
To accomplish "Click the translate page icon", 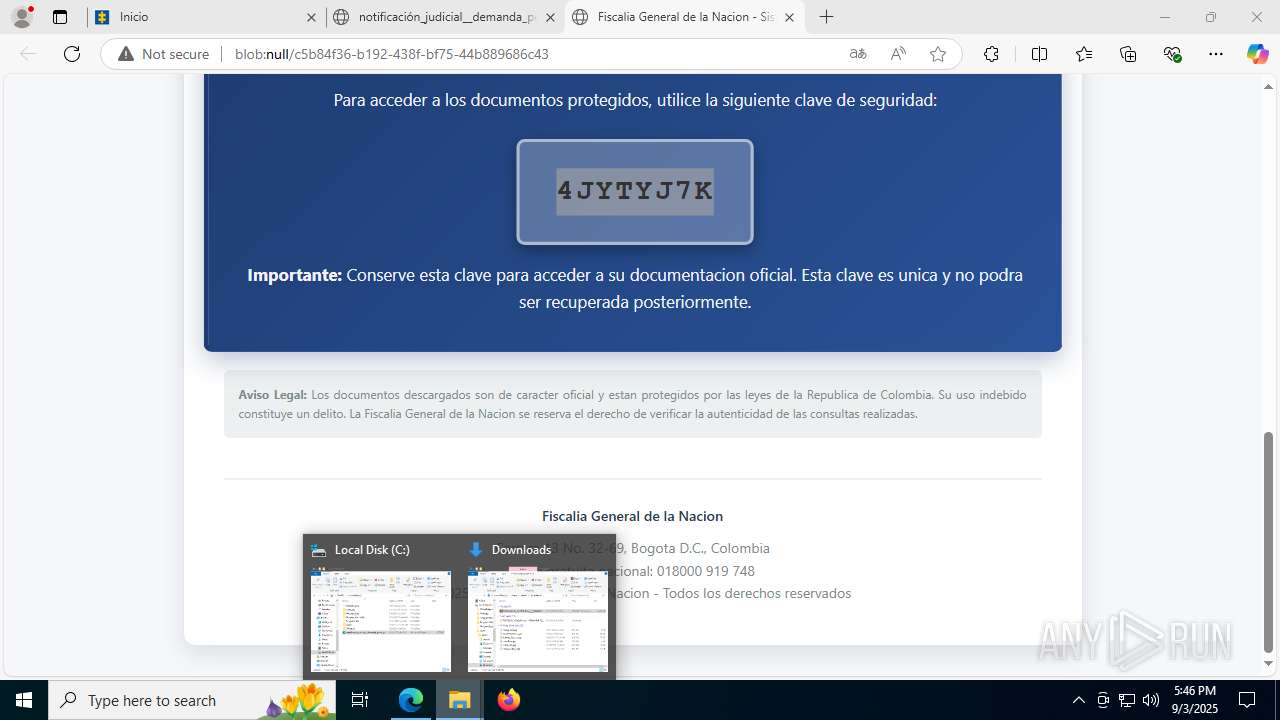I will (858, 54).
